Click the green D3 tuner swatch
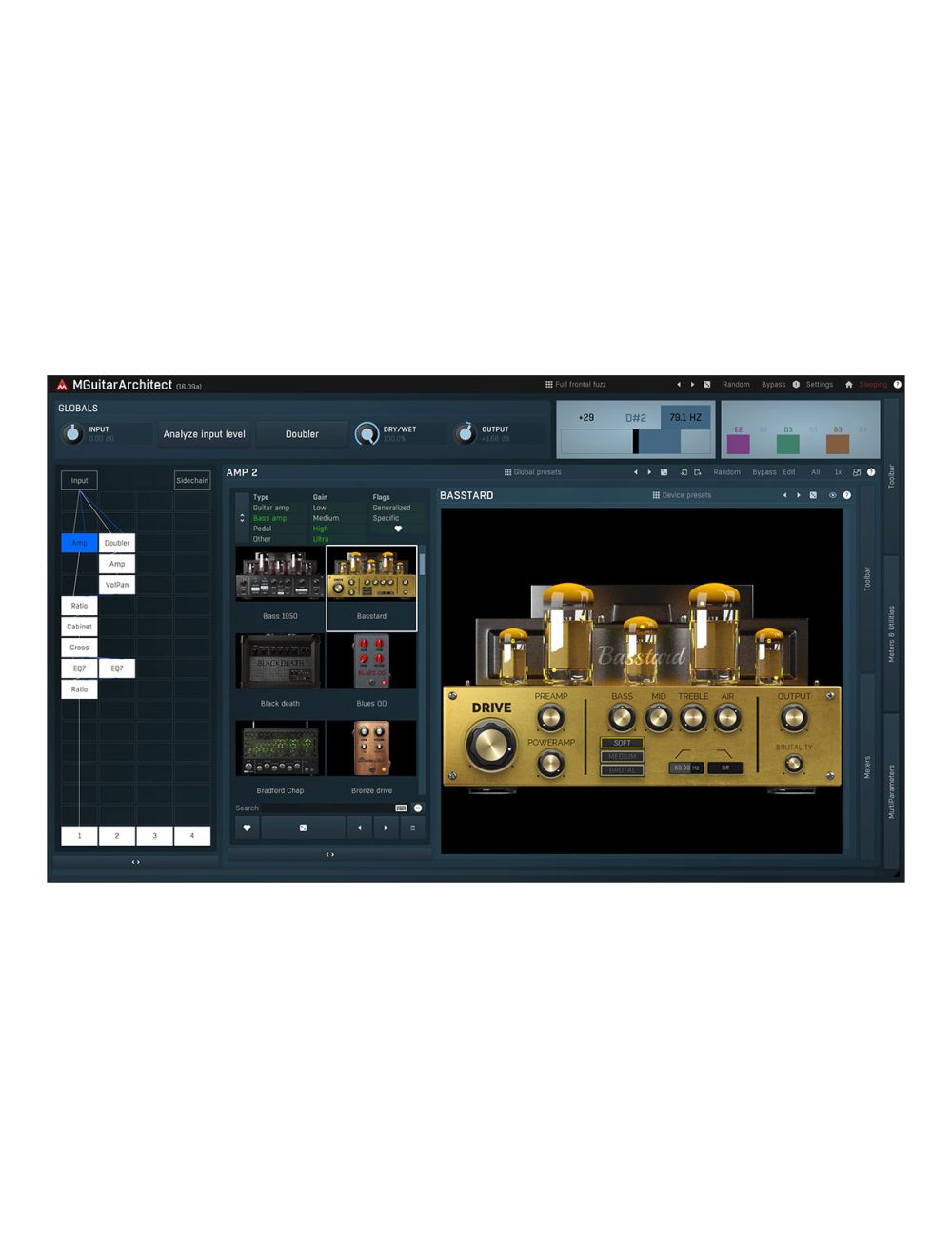 pos(788,444)
